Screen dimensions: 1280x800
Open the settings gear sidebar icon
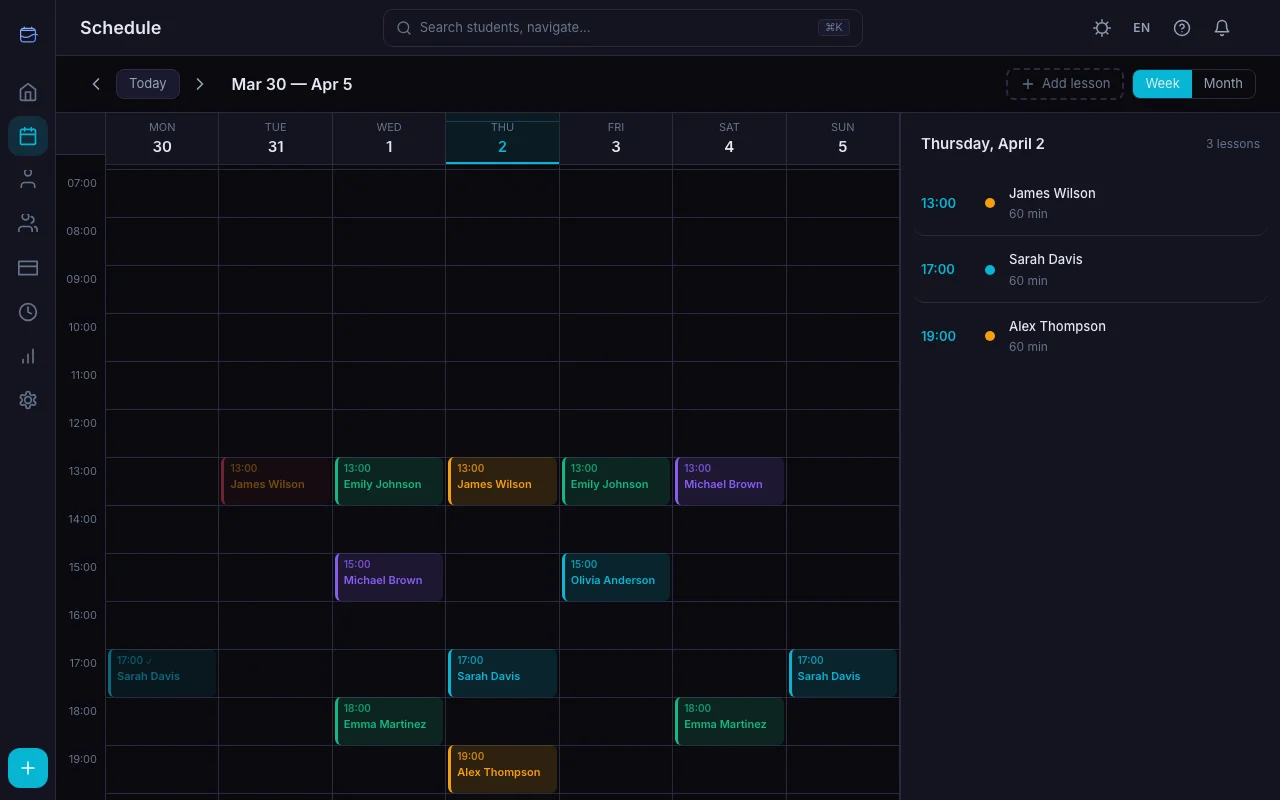28,400
